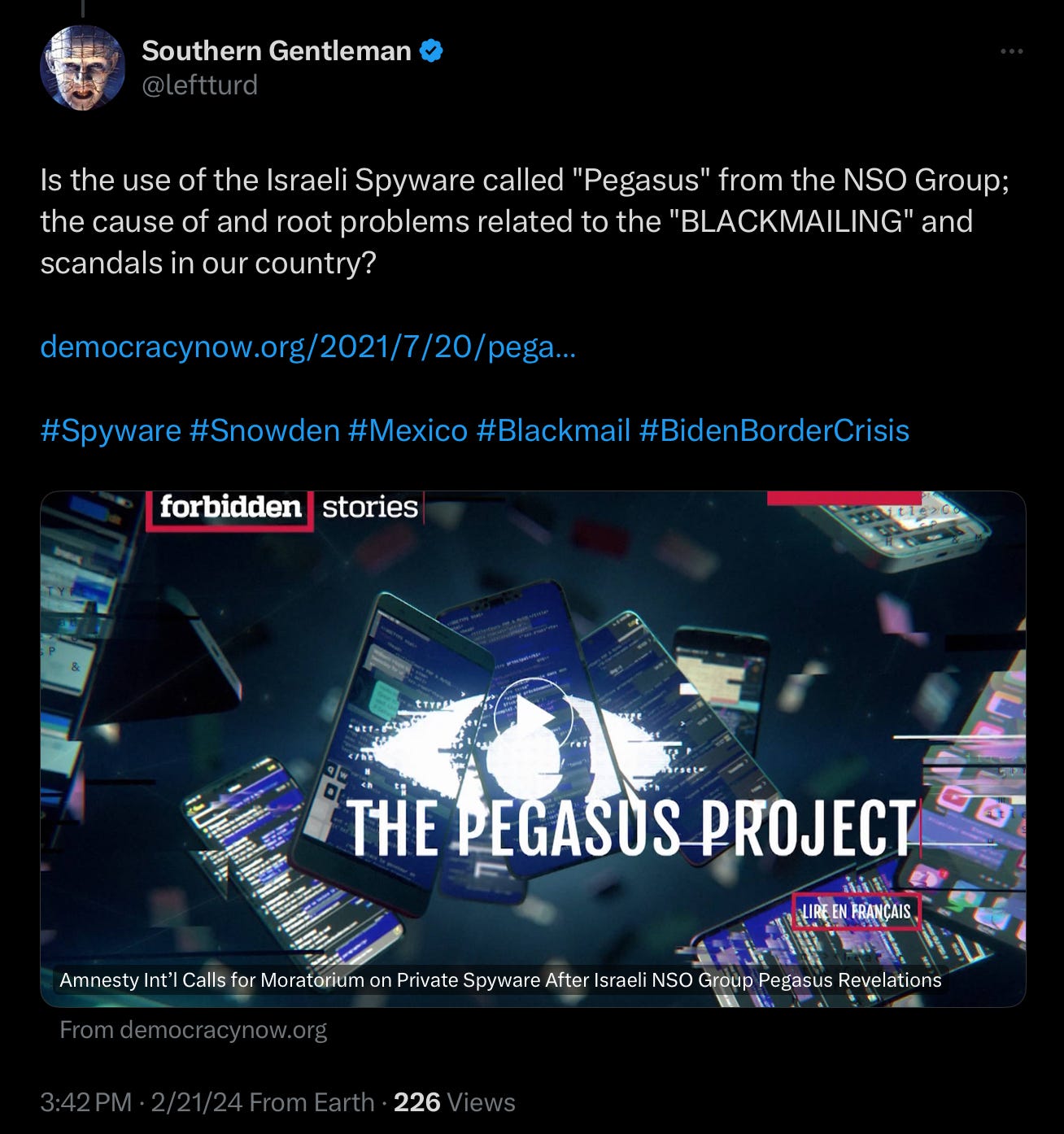
Task: Click THE PEGASUS PROJECT title in preview
Action: point(632,827)
